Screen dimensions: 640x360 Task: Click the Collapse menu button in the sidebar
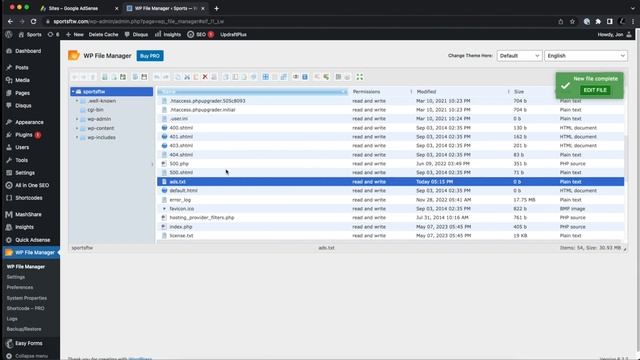tap(27, 356)
